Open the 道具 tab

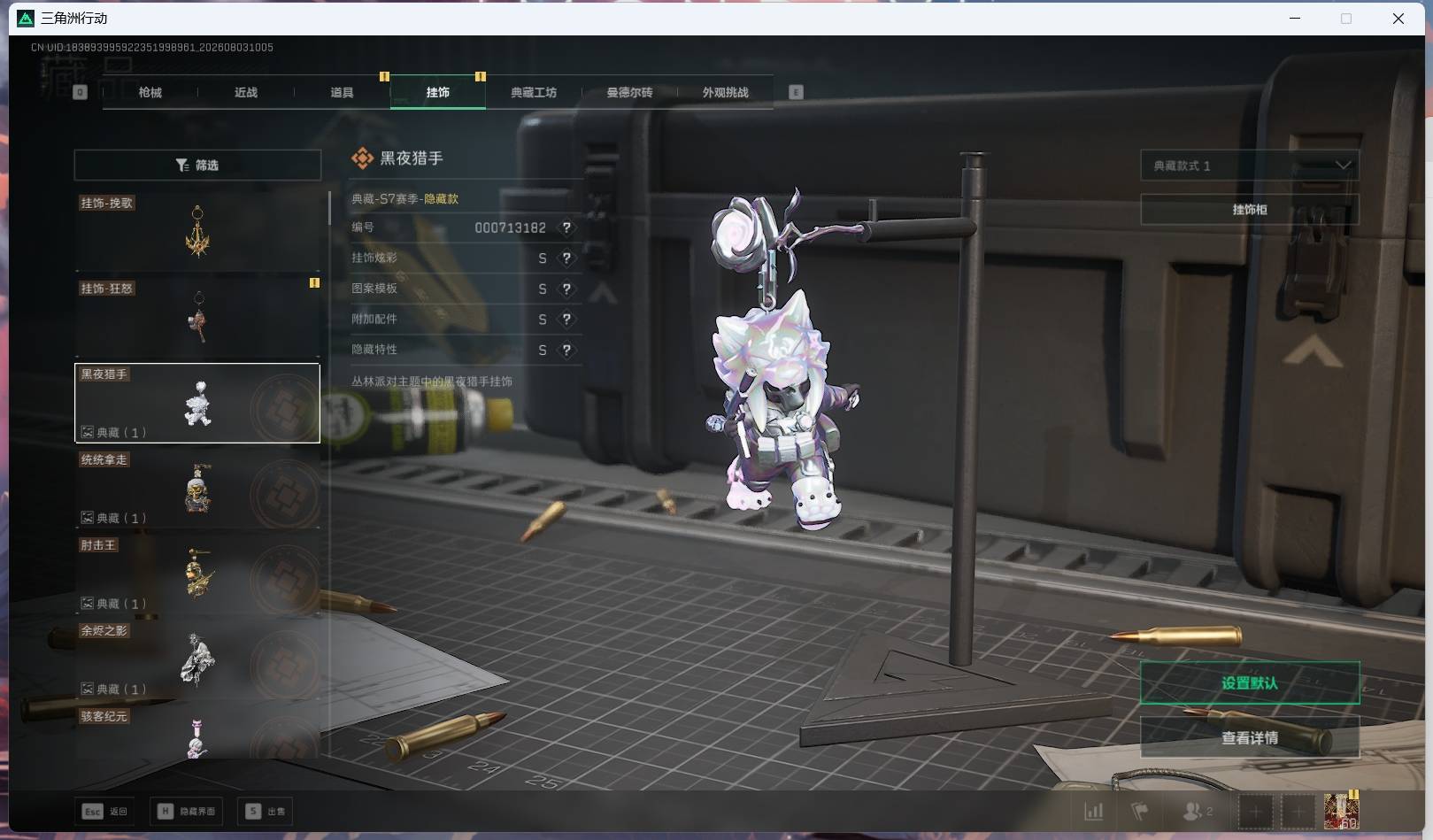point(342,92)
